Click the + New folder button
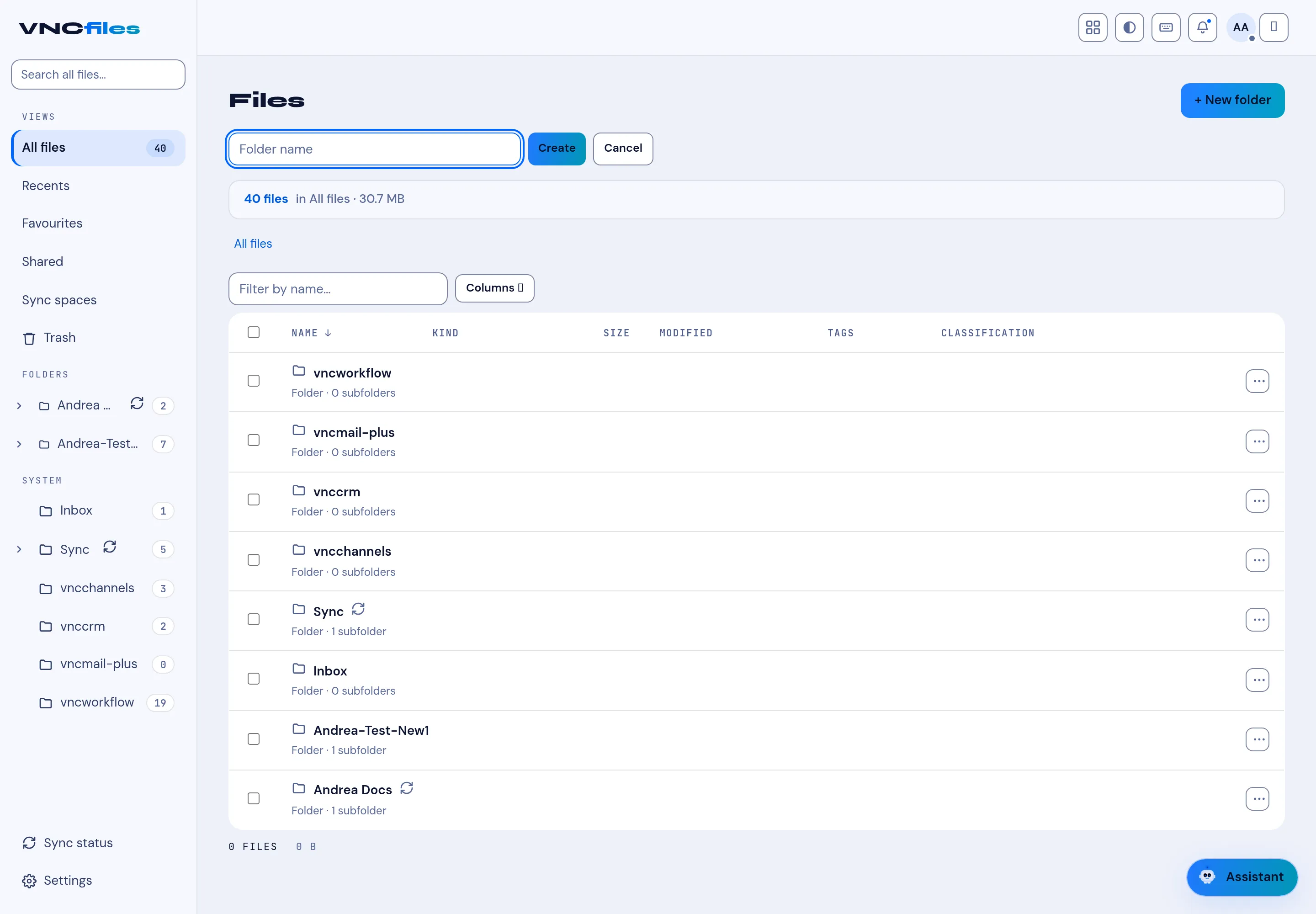1316x914 pixels. pos(1232,101)
